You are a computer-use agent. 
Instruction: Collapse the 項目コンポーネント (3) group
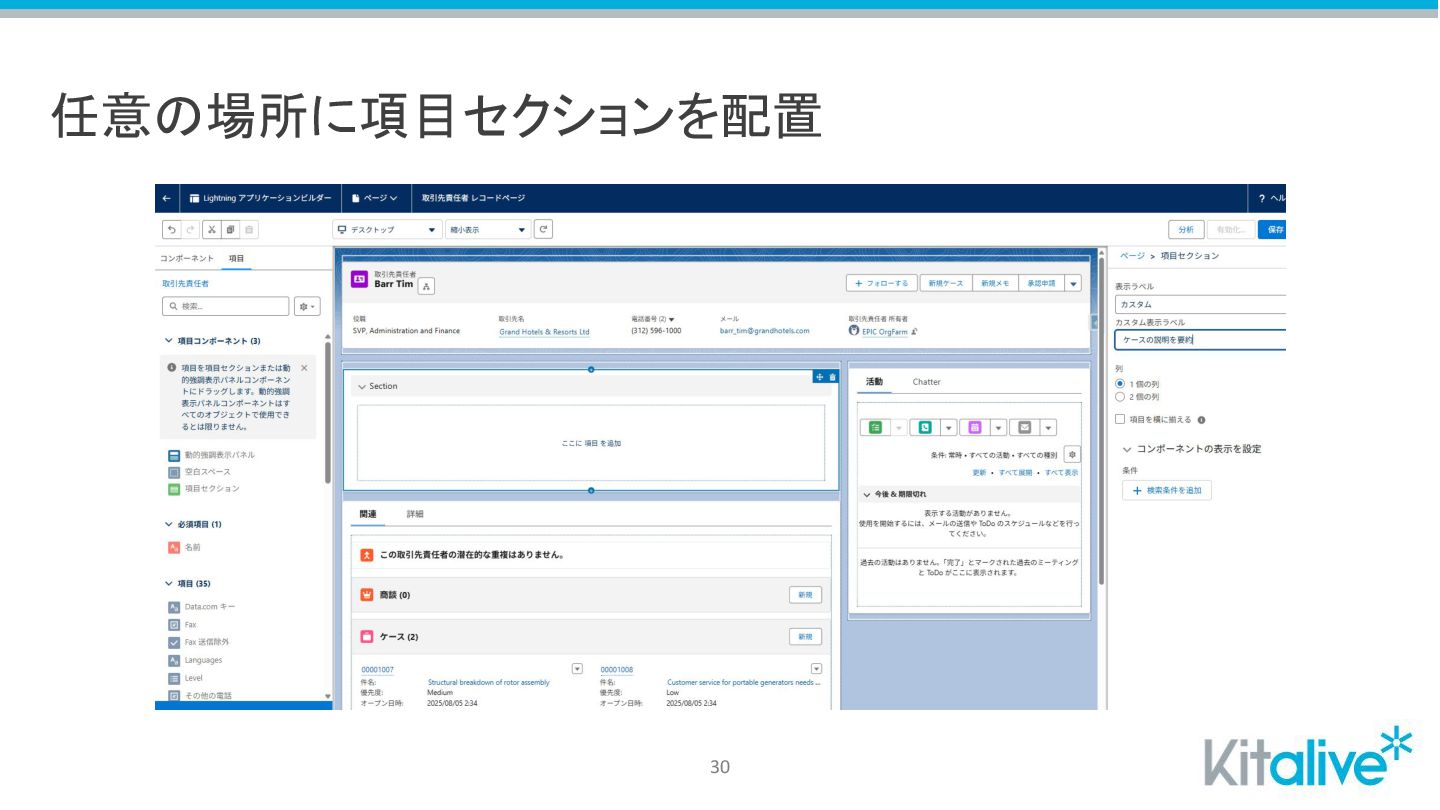(x=169, y=341)
